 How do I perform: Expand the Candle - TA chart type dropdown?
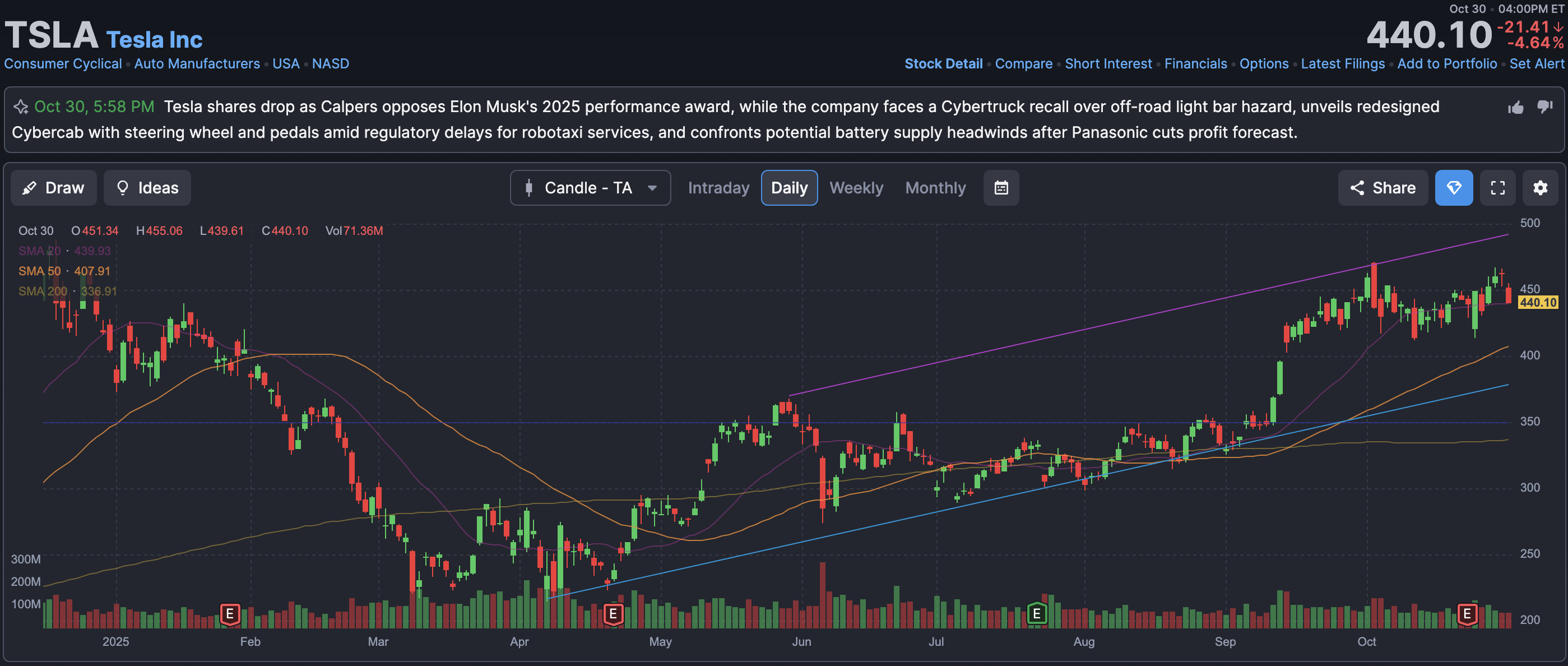[590, 187]
